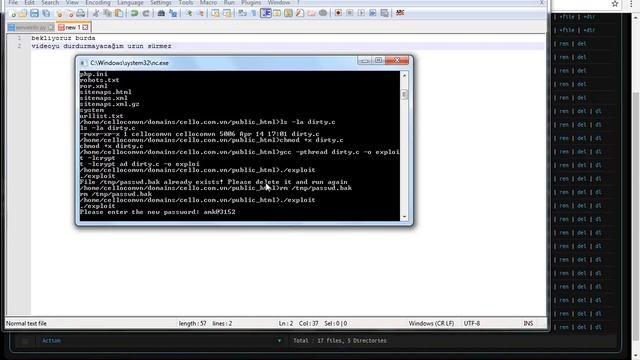The height and width of the screenshot is (360, 640).
Task: Toggle the highlighted Indent Guide icon
Action: [x=266, y=13]
